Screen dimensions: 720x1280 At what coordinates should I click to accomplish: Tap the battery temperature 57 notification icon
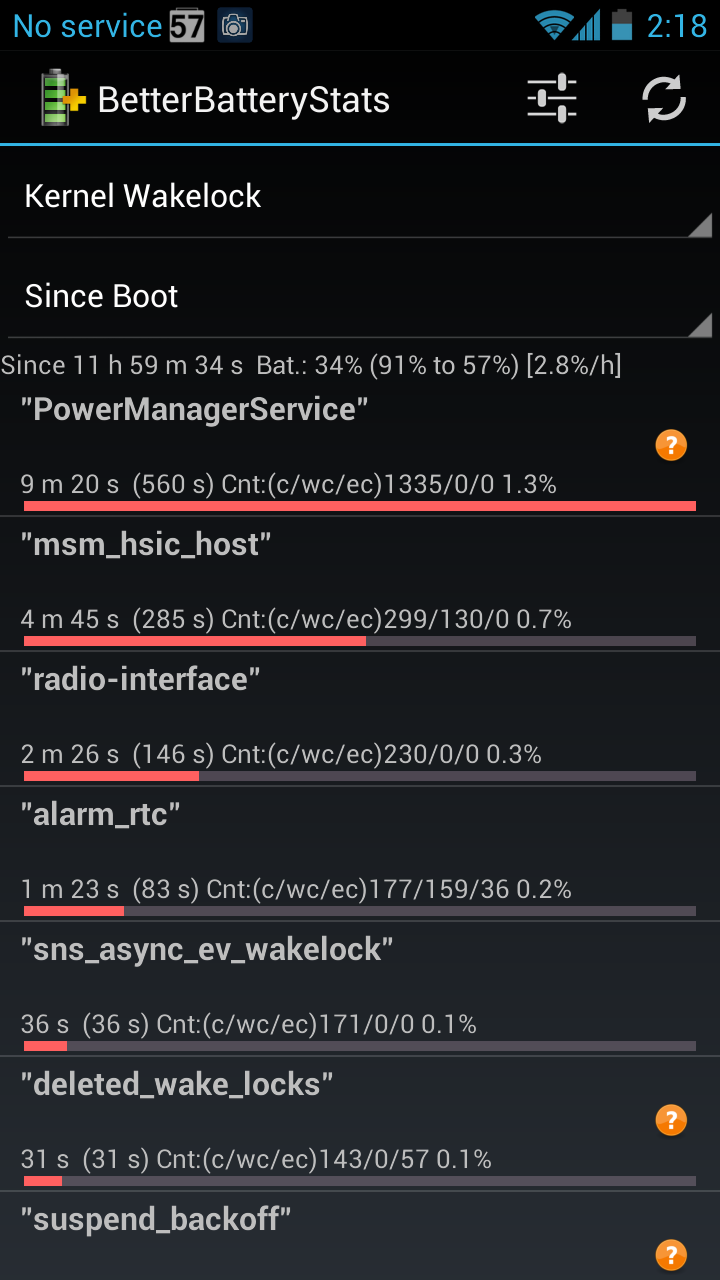(x=187, y=26)
